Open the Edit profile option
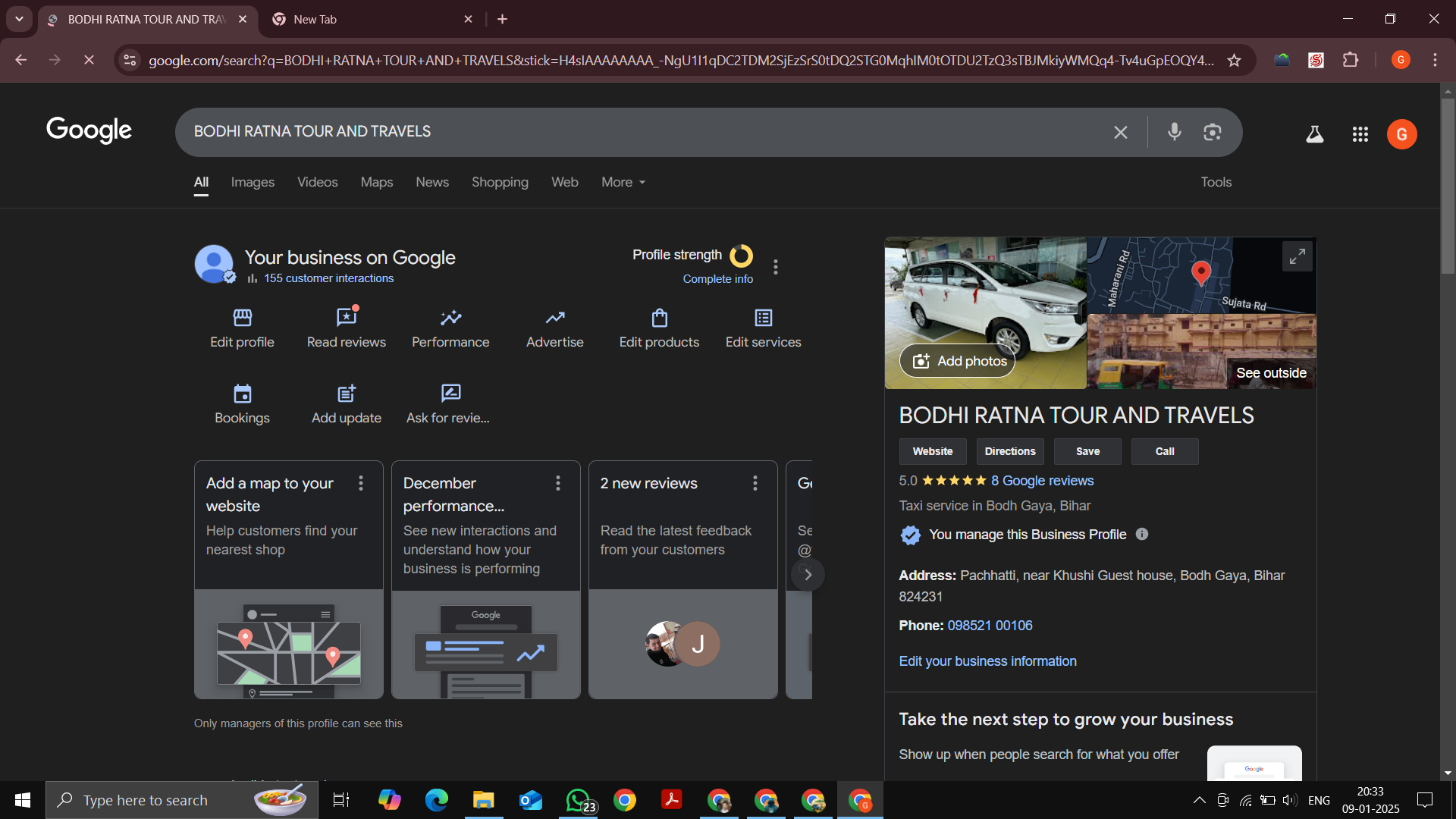1456x819 pixels. point(242,328)
